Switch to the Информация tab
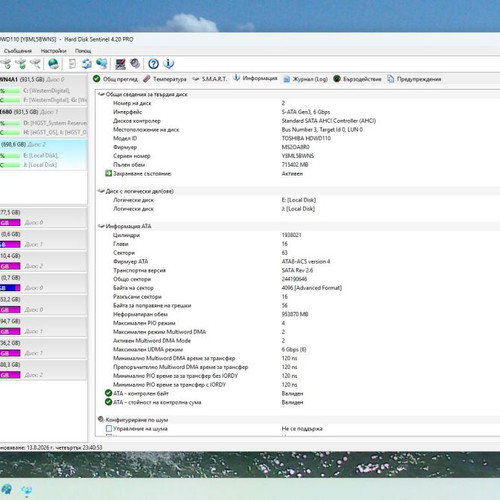Viewport: 500px width, 500px height. click(x=255, y=78)
